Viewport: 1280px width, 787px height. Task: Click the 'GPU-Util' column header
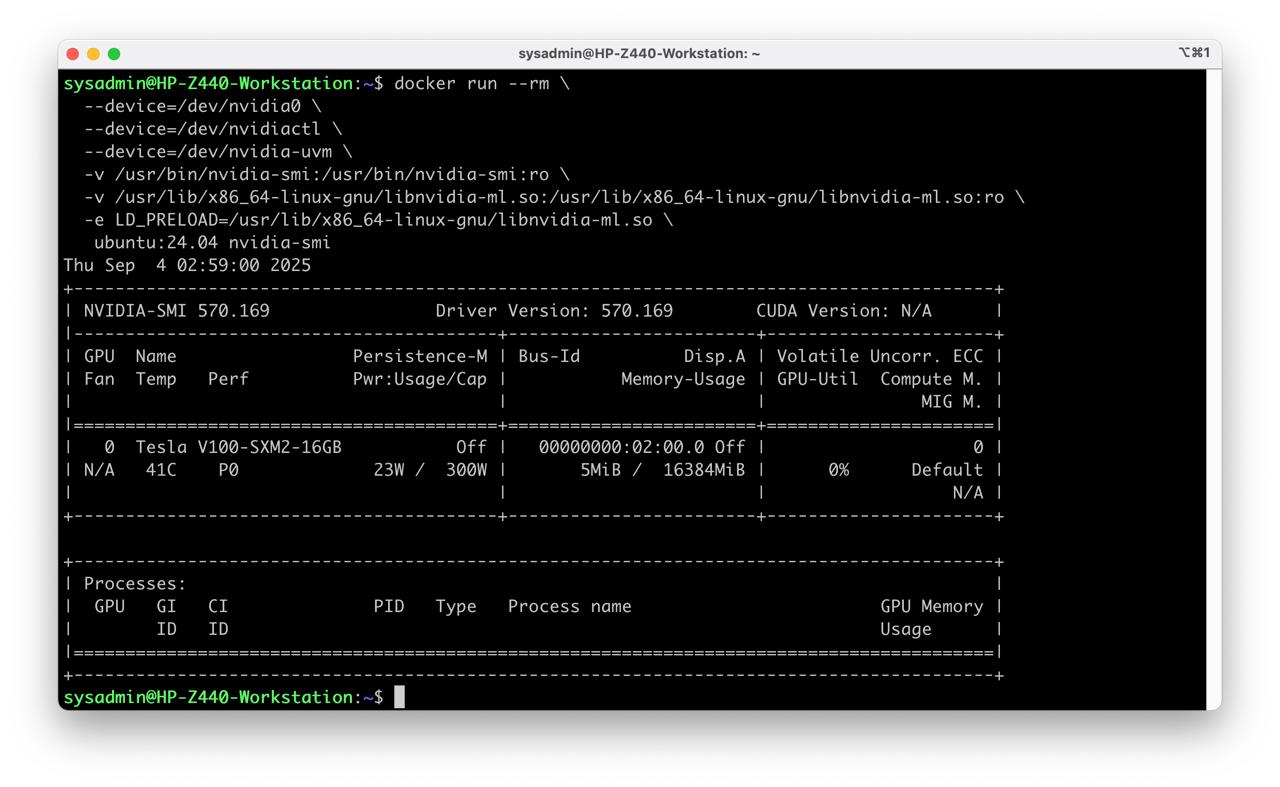(x=817, y=379)
